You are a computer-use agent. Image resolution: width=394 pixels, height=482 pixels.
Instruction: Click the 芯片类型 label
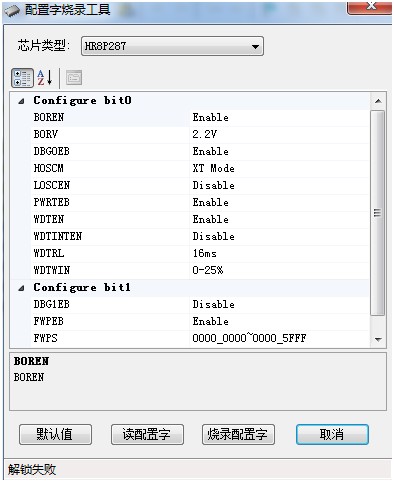click(x=44, y=46)
